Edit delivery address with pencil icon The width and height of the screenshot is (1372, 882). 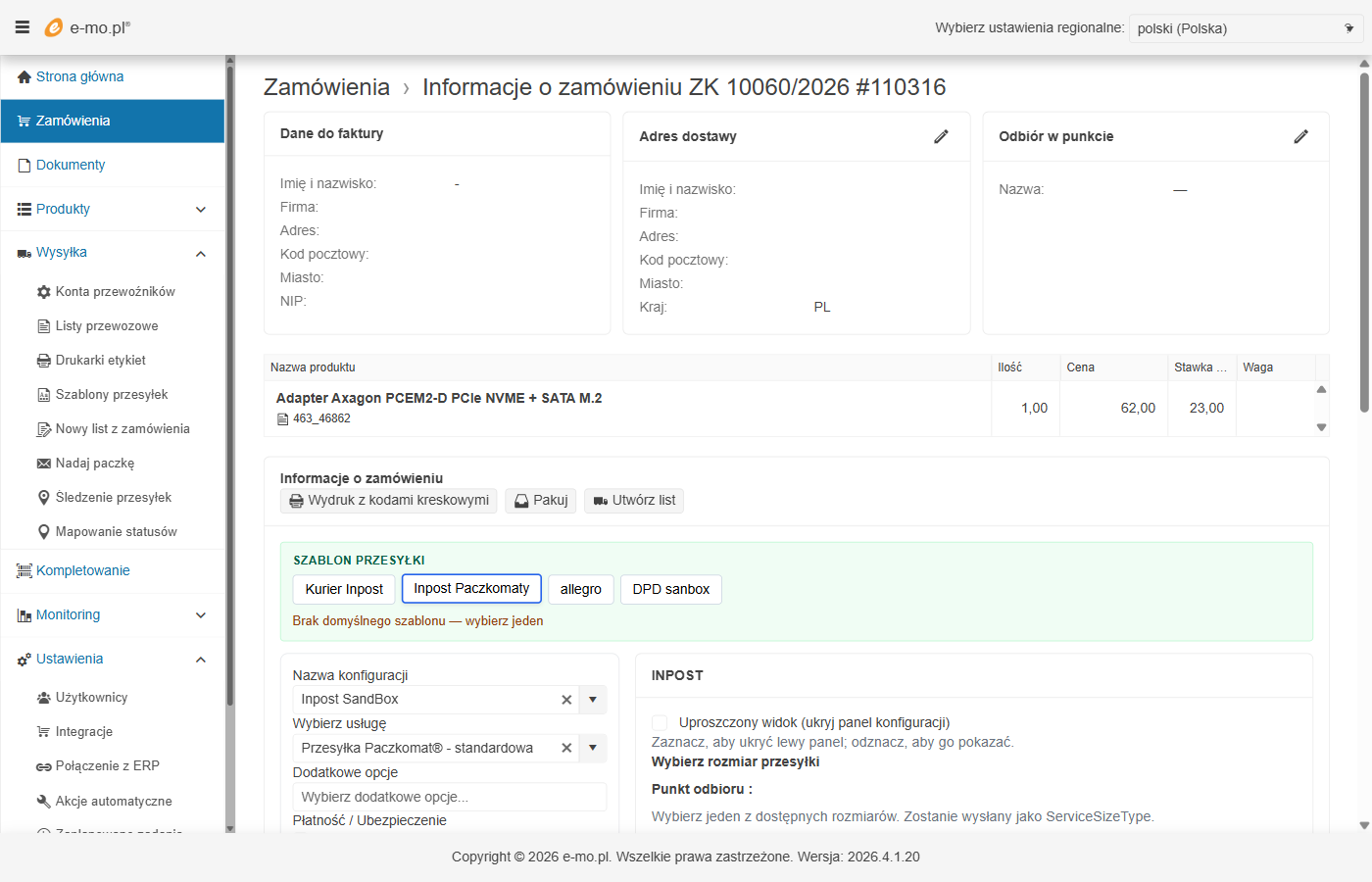point(941,136)
